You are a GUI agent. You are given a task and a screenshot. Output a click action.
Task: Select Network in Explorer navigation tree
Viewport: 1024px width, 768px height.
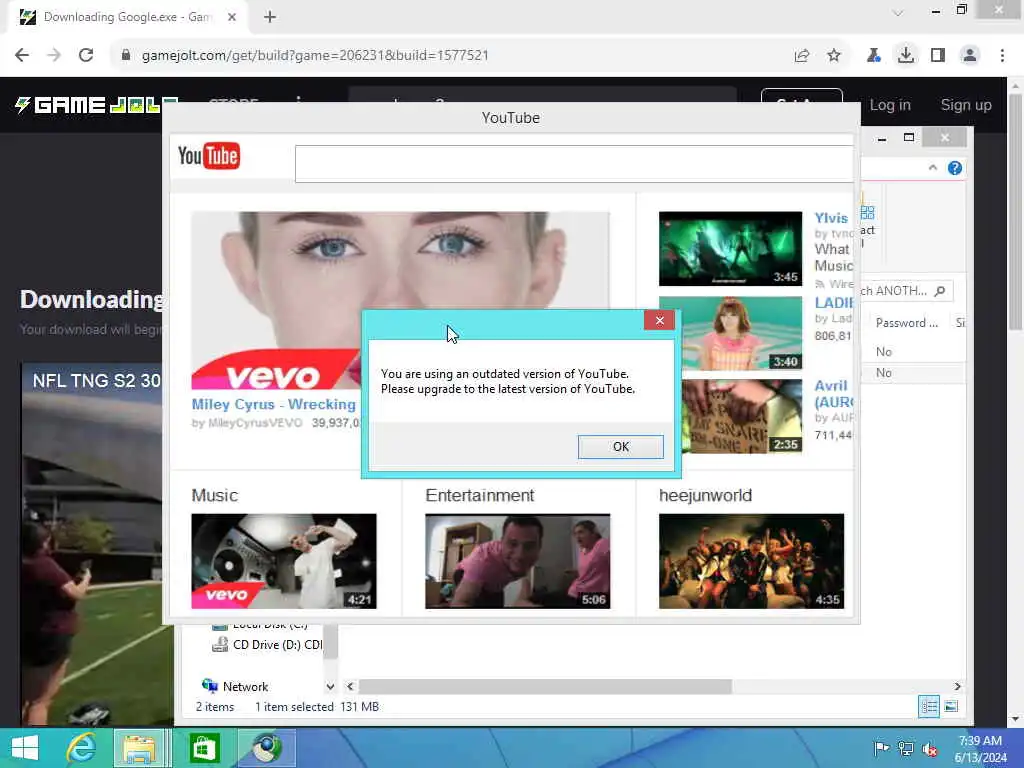pos(235,686)
